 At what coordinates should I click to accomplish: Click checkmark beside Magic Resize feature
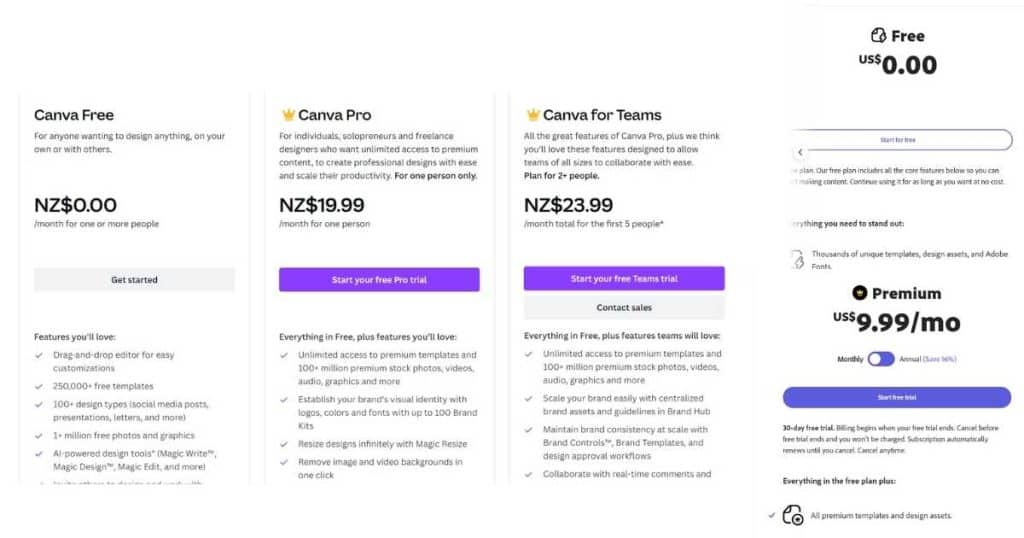pos(284,444)
